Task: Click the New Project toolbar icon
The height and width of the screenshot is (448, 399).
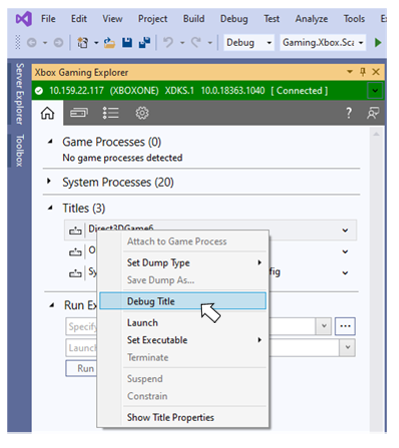Action: coord(82,43)
